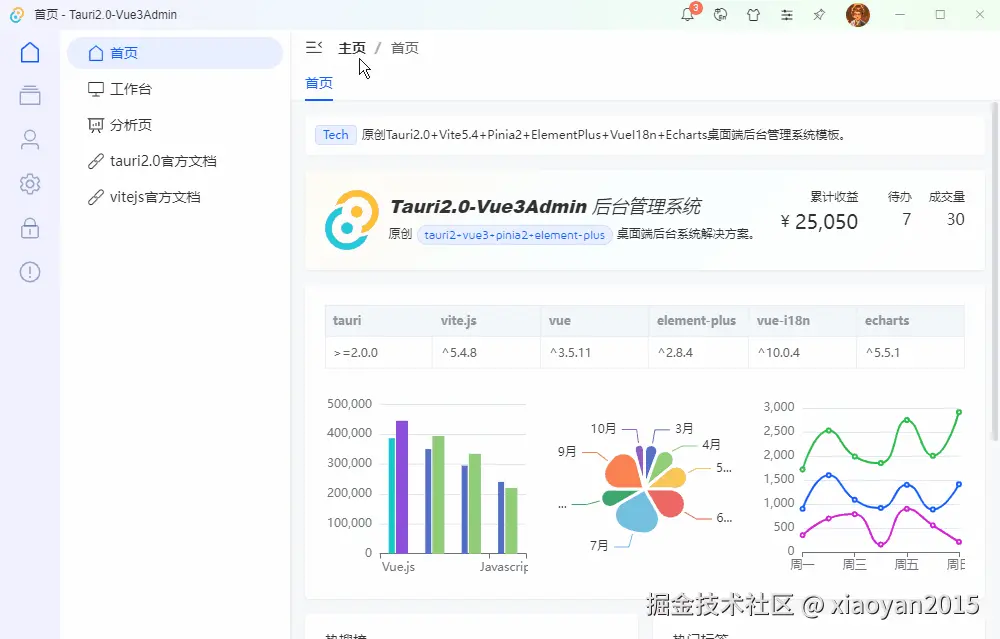Click the 周五 axis label in line chart
The height and width of the screenshot is (639, 1000).
click(x=906, y=564)
